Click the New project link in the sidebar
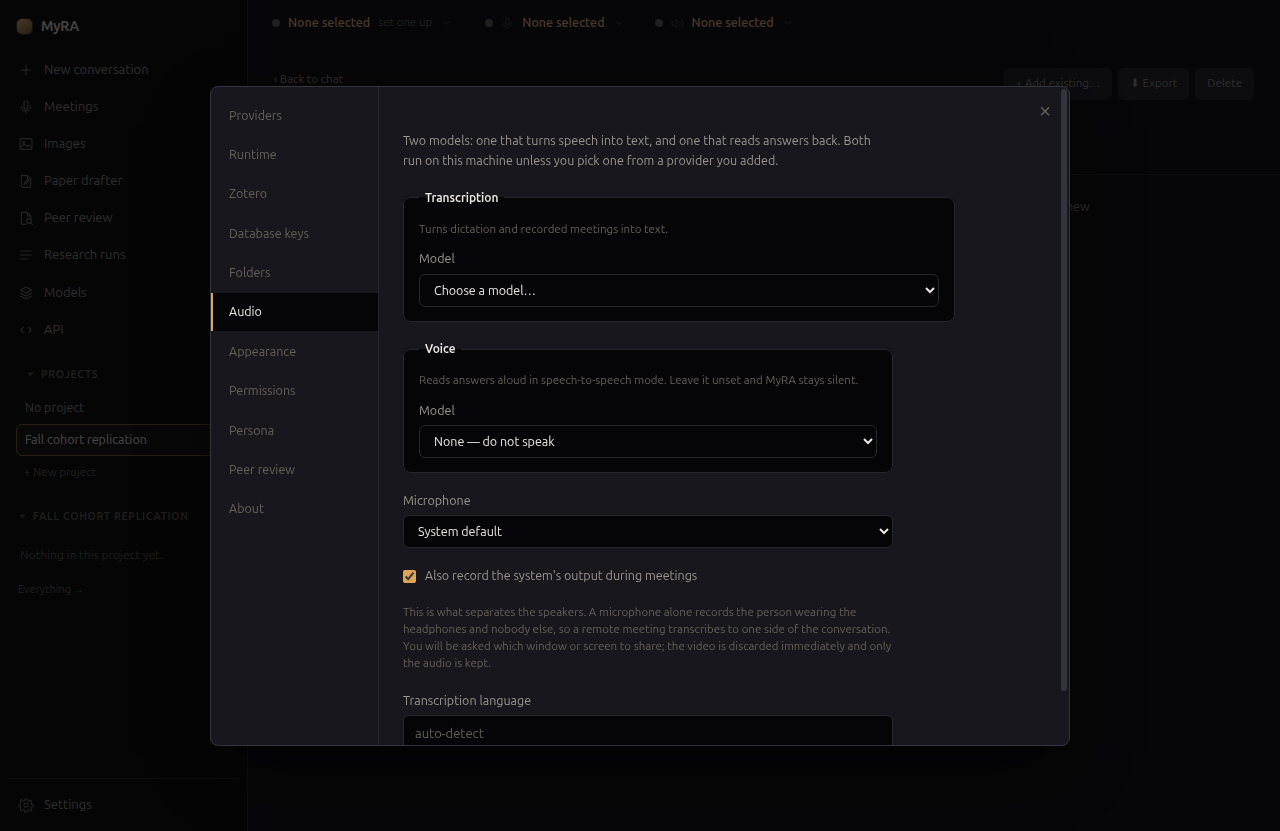The image size is (1280, 831). (60, 472)
